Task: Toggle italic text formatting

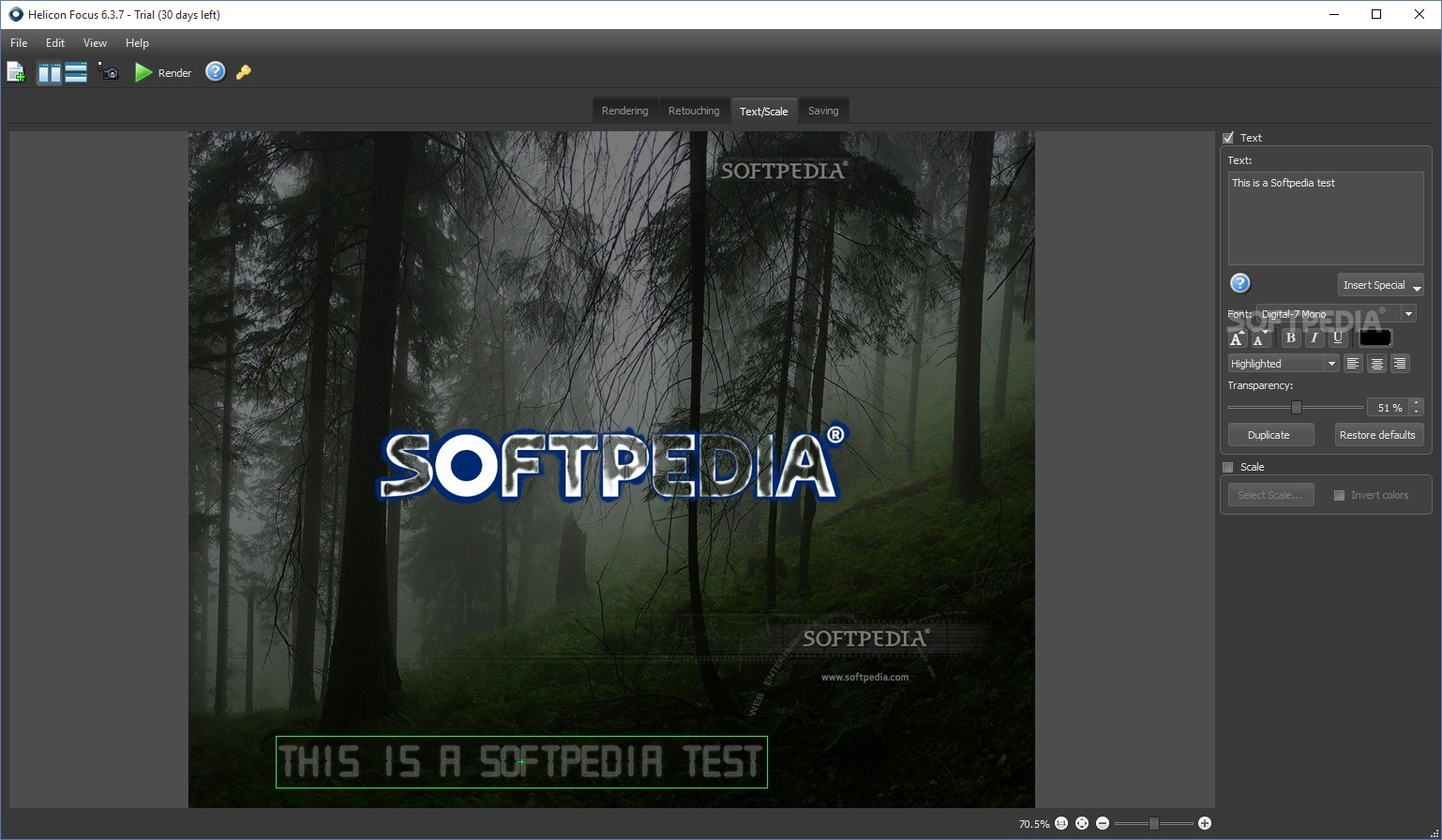Action: 1314,338
